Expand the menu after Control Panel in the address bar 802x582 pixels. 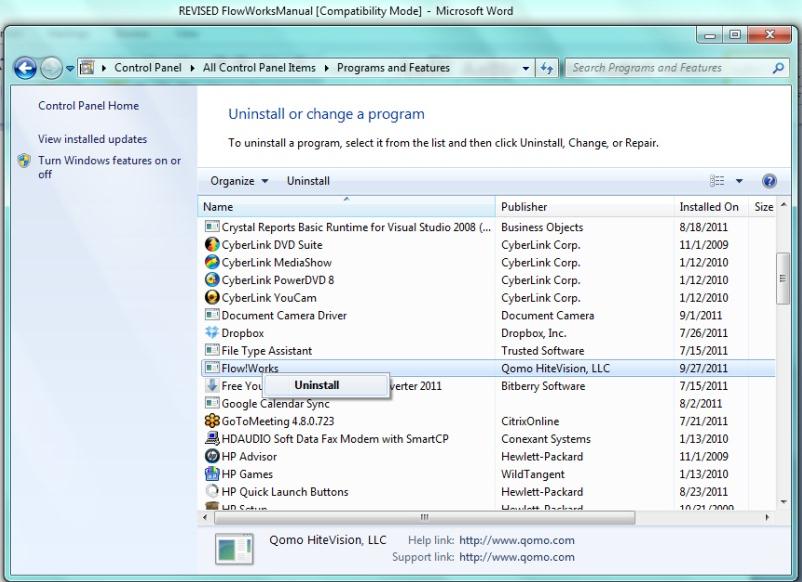tap(192, 68)
